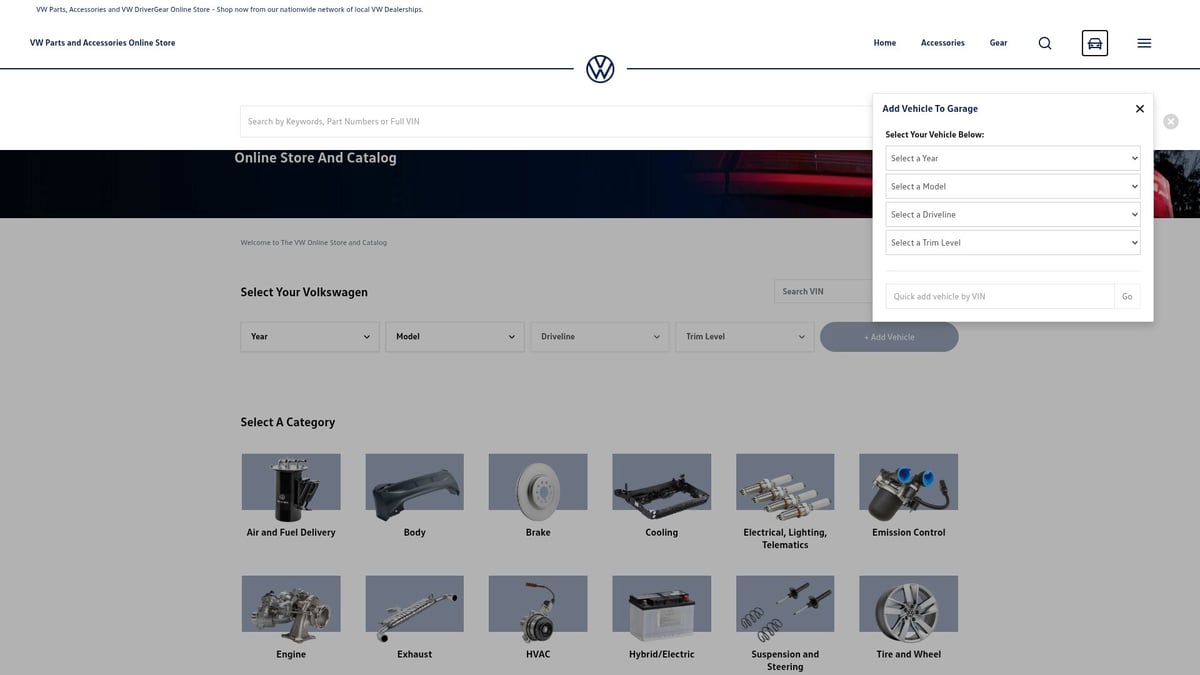Screen dimensions: 1200x675
Task: Click the magnifying glass search icon
Action: pyautogui.click(x=1044, y=43)
